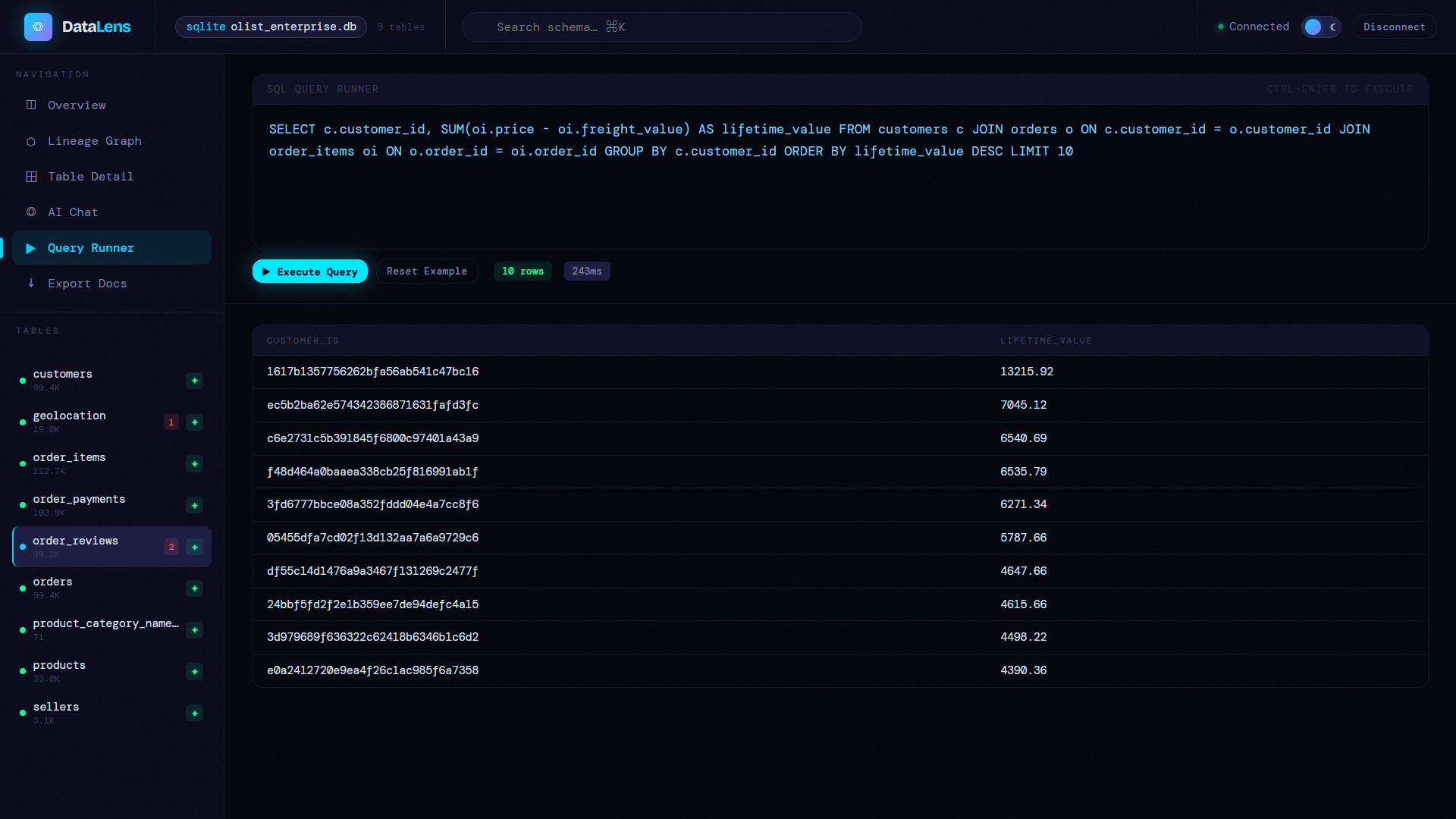Image resolution: width=1456 pixels, height=819 pixels.
Task: Open AI Chat from navigation
Action: (x=111, y=212)
